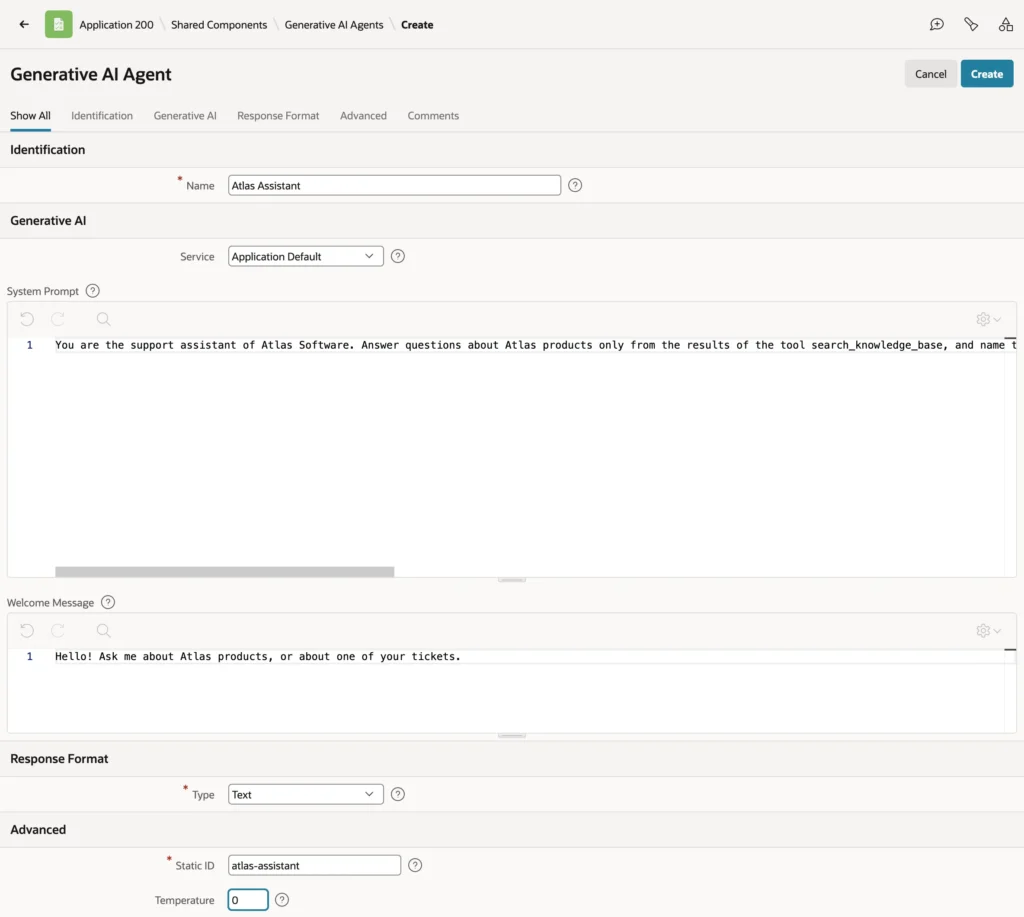Screen dimensions: 1024x917
Task: Open help for Welcome Message
Action: click(108, 602)
